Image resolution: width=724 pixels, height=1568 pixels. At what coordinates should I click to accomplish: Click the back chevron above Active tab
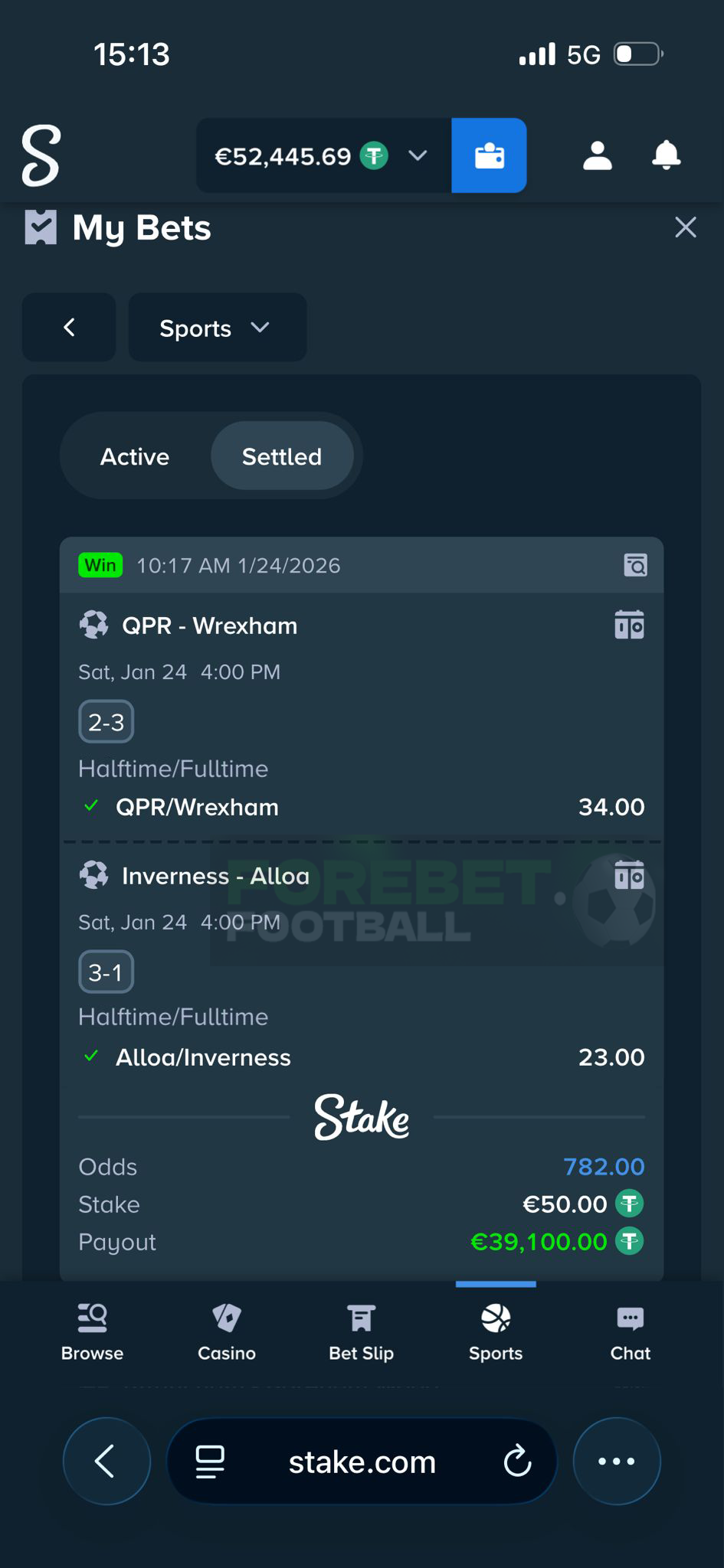[x=69, y=328]
